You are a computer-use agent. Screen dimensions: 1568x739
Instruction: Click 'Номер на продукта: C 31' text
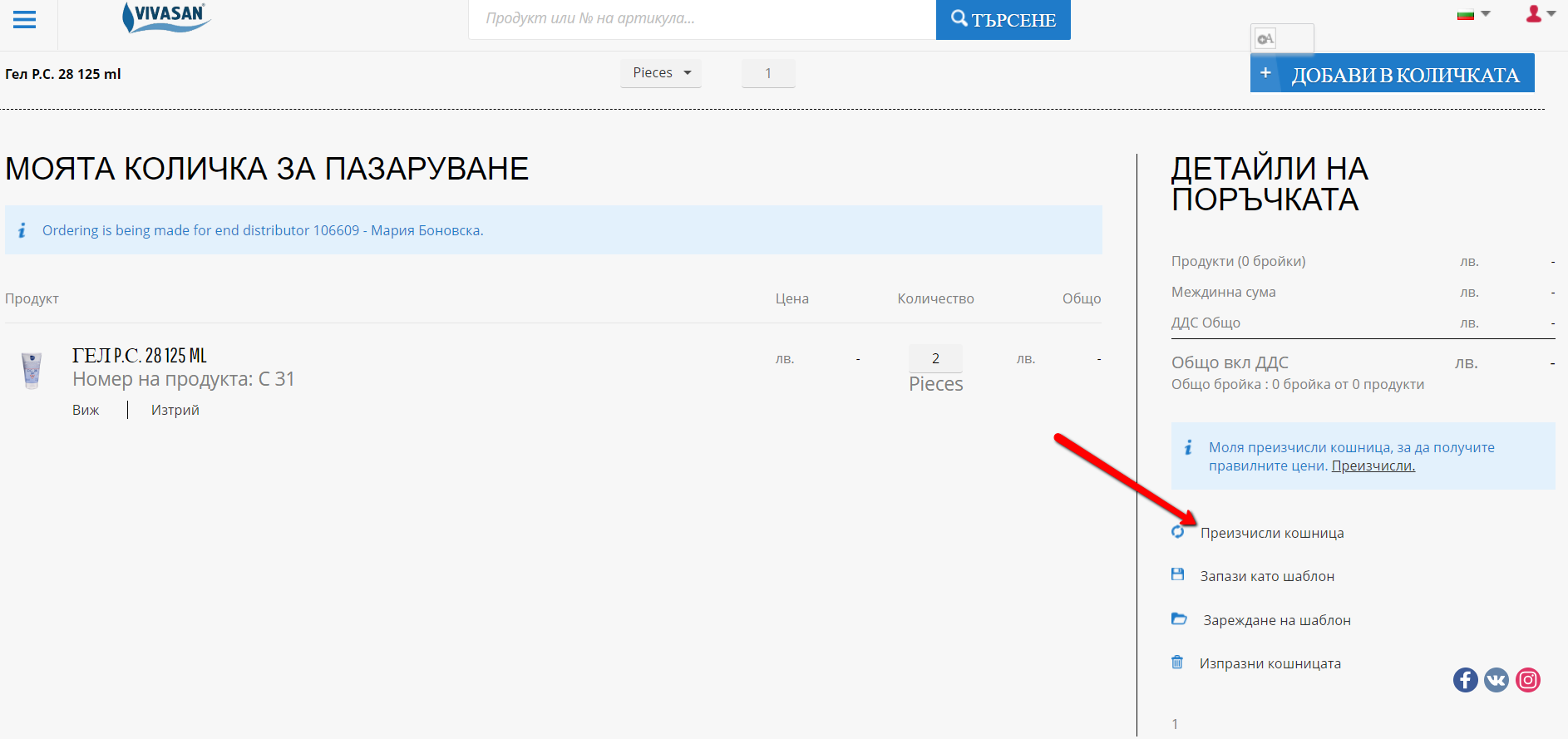[184, 379]
